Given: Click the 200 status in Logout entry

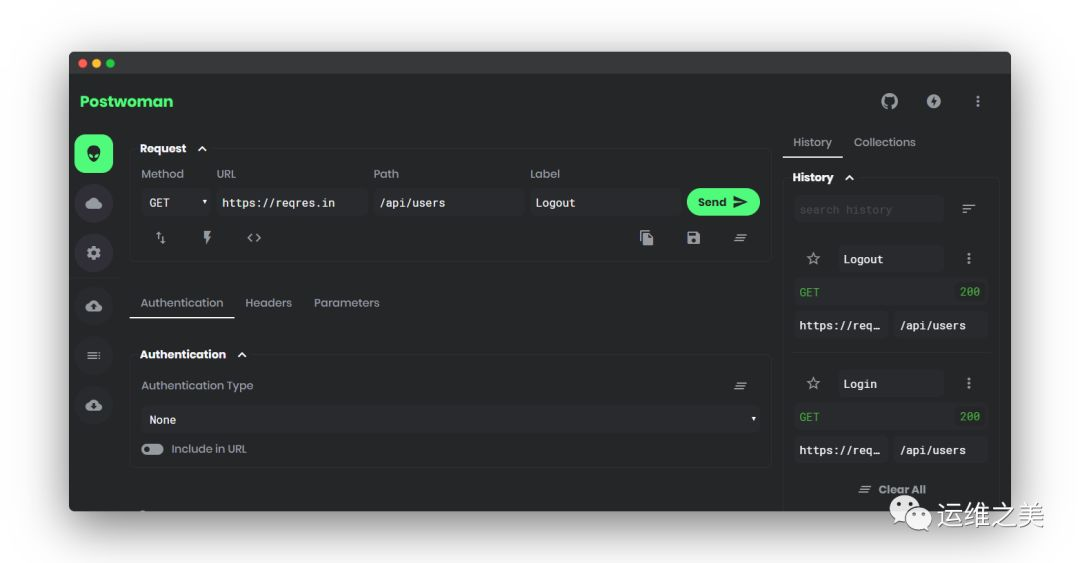Looking at the screenshot, I should [x=970, y=292].
